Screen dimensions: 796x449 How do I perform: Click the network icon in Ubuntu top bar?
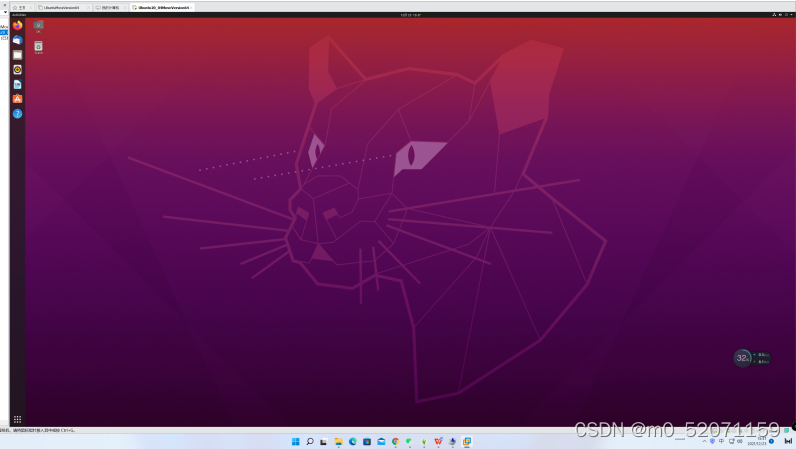[774, 15]
